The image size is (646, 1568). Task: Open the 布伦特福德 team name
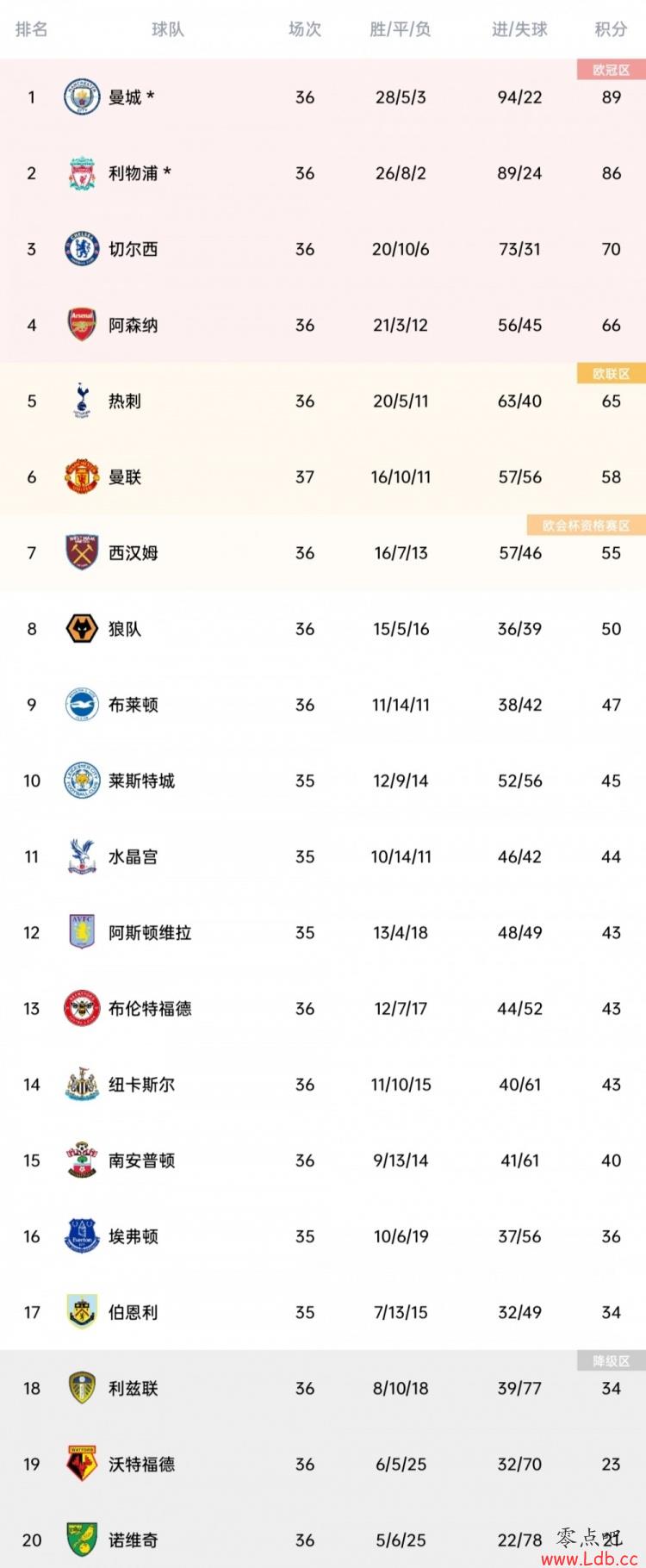coord(150,1008)
